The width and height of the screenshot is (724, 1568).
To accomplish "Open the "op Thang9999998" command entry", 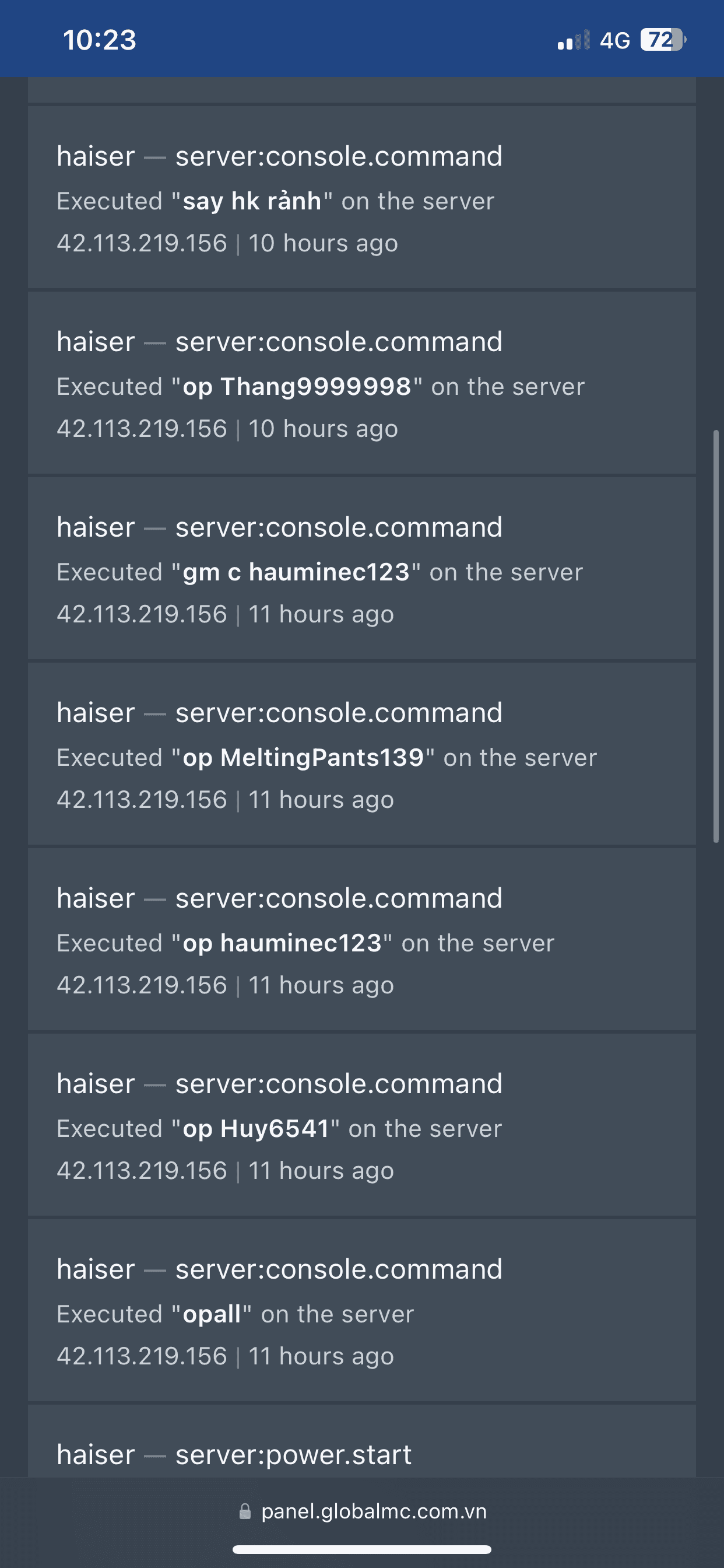I will (x=297, y=387).
